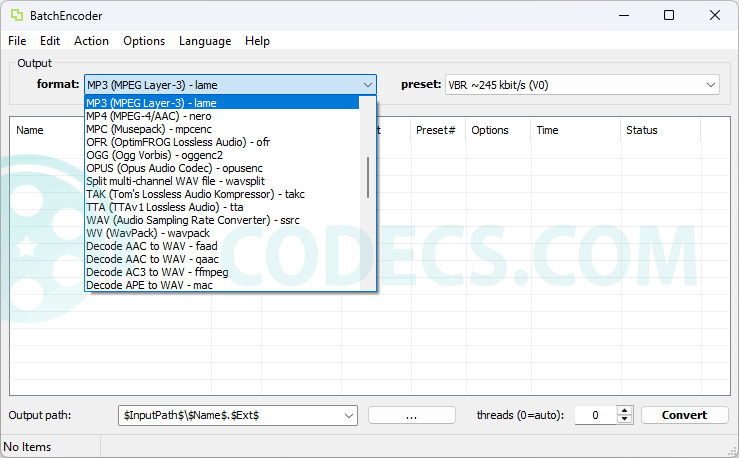Click the BatchEncoder app icon in title bar
Image resolution: width=739 pixels, height=458 pixels.
pyautogui.click(x=16, y=16)
